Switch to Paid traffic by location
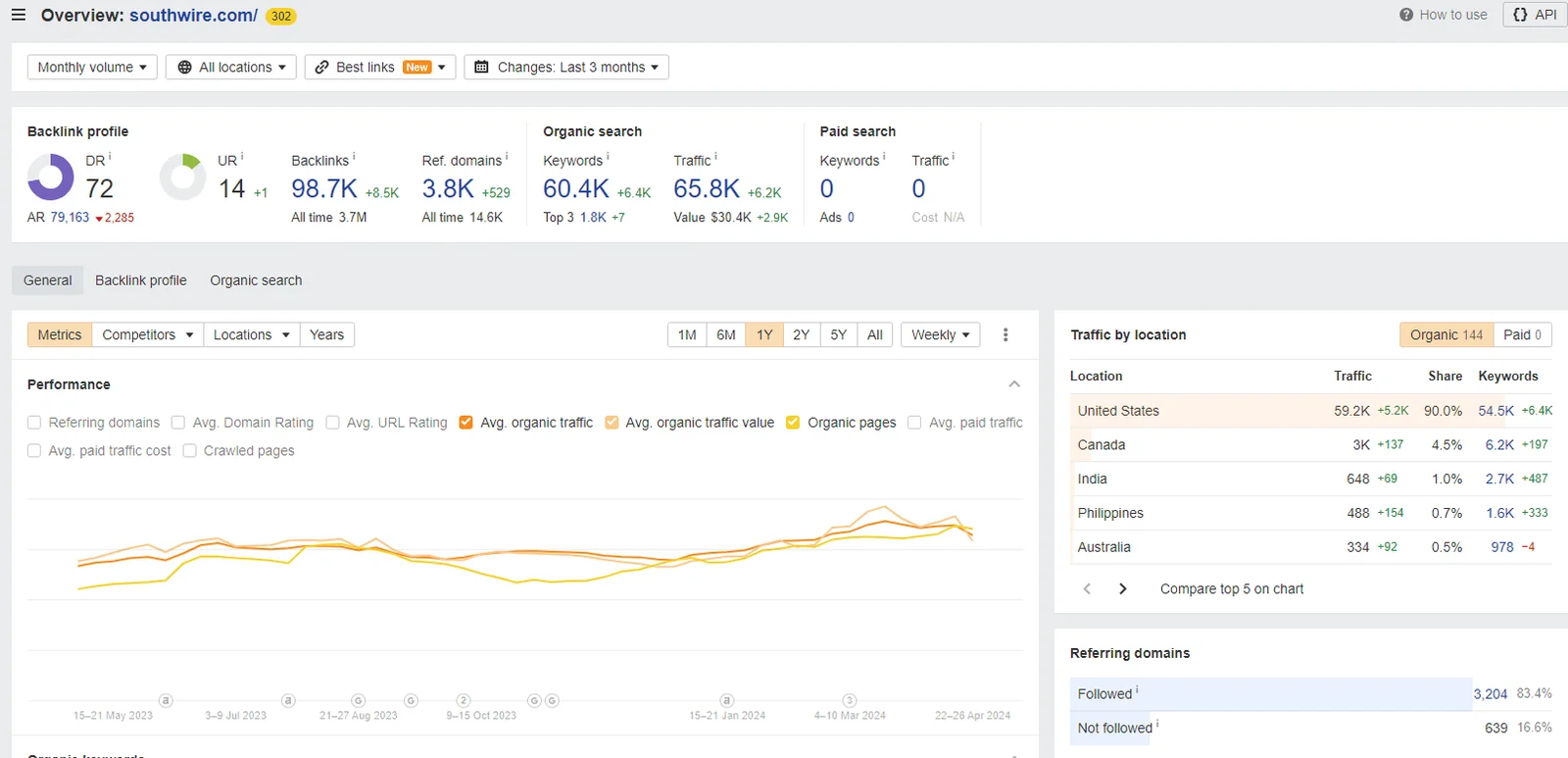This screenshot has height=758, width=1568. (1523, 335)
